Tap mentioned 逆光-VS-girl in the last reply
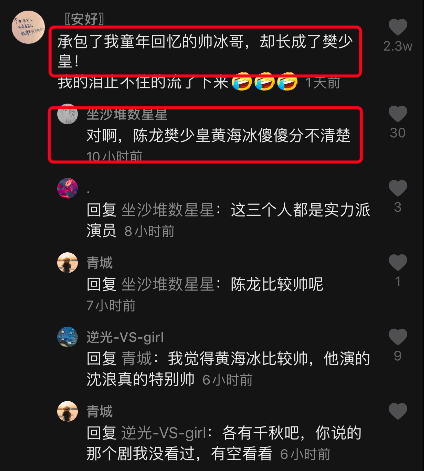The height and width of the screenshot is (471, 424). click(163, 433)
